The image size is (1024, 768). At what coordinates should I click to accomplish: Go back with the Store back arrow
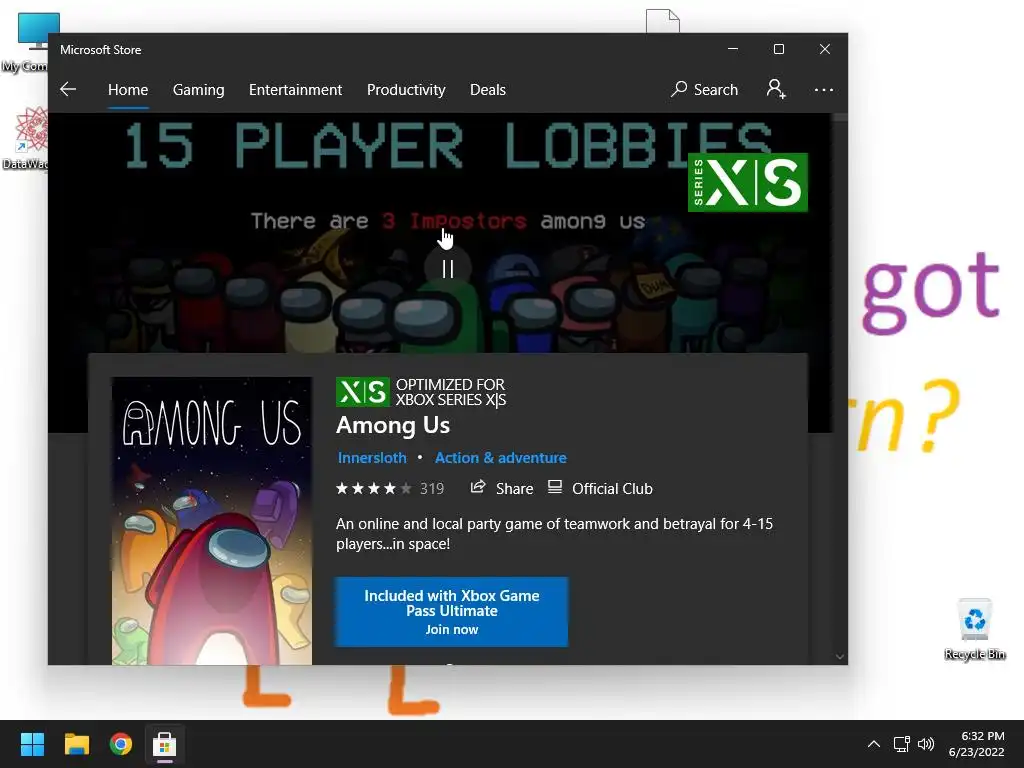(68, 89)
